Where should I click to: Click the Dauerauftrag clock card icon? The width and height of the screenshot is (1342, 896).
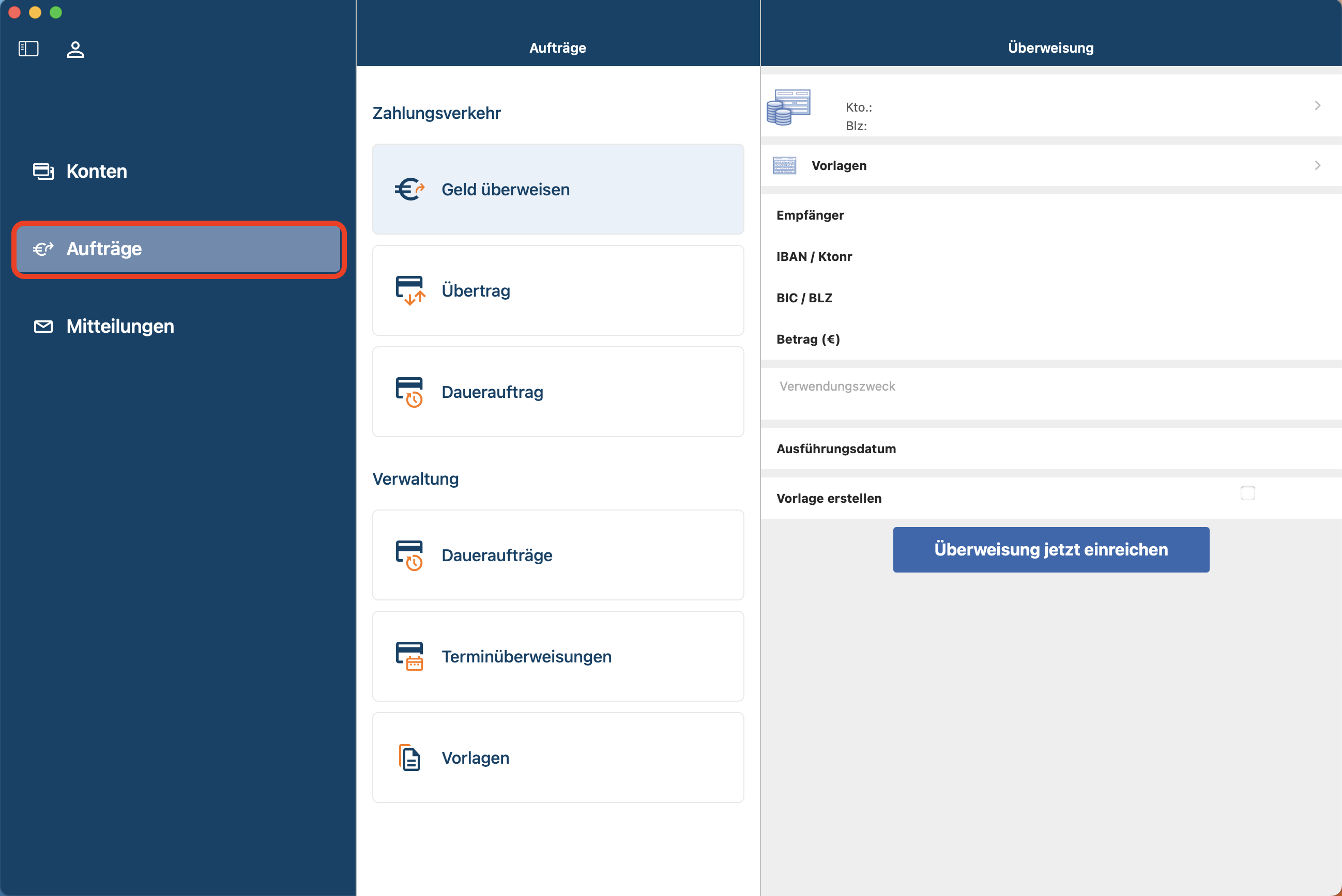pos(409,392)
